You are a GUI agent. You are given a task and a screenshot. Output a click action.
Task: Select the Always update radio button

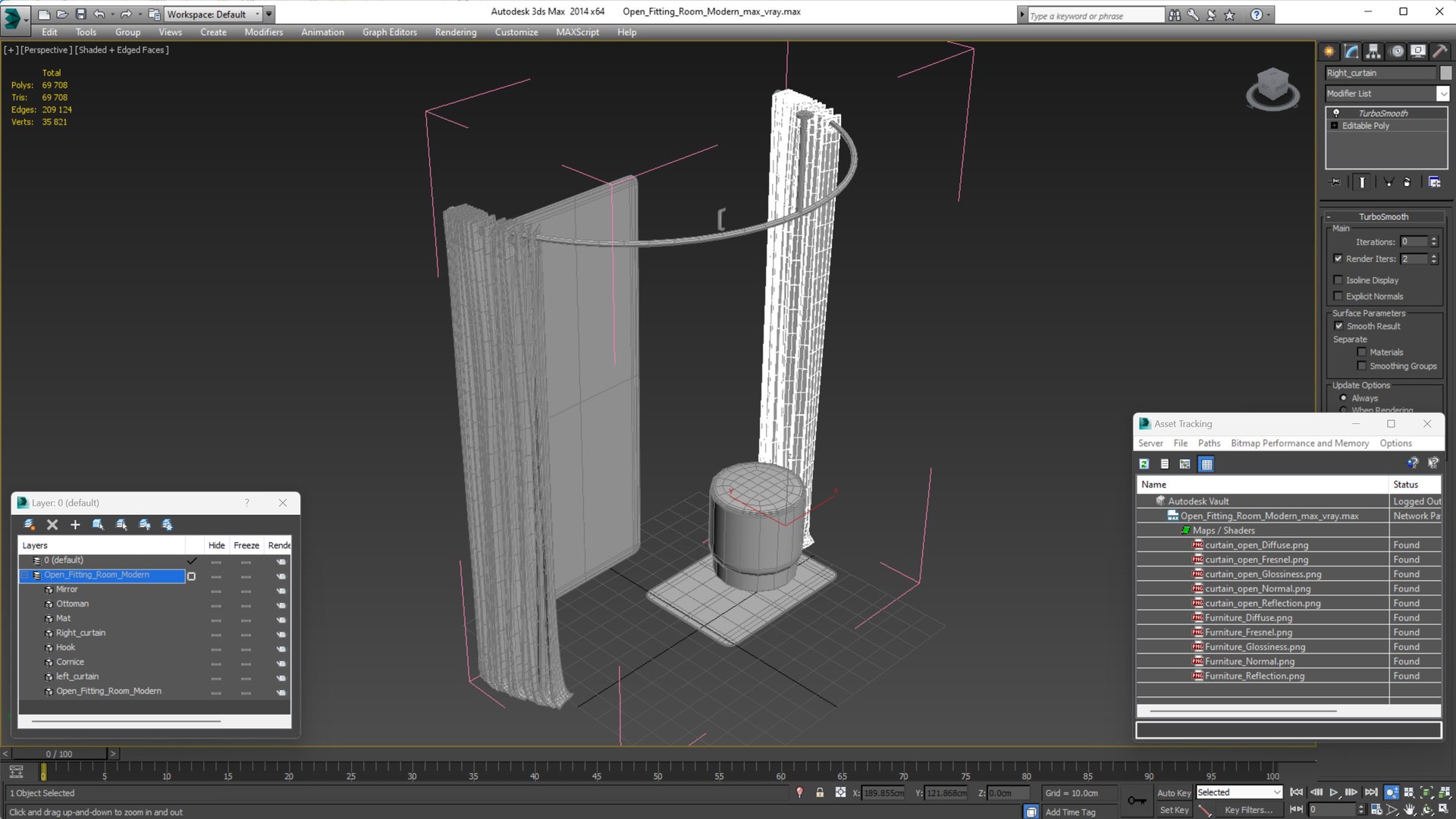[1344, 398]
